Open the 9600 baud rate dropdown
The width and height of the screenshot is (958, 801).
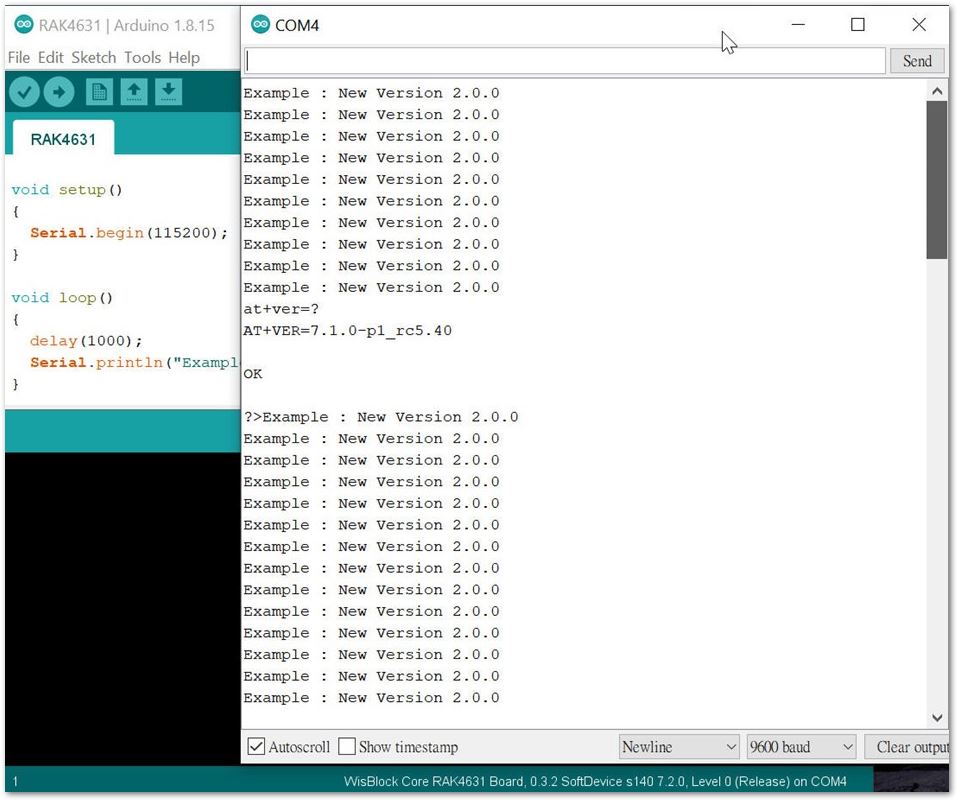point(801,747)
